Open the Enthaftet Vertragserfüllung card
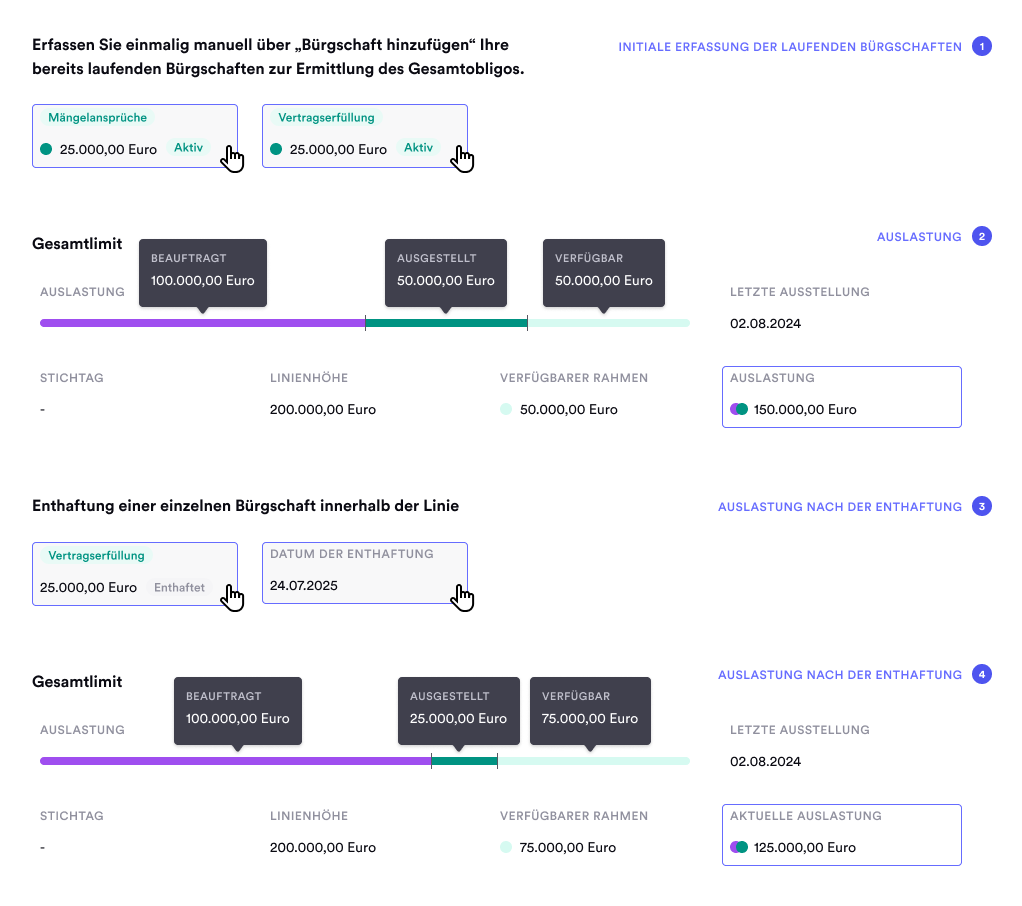 point(135,573)
